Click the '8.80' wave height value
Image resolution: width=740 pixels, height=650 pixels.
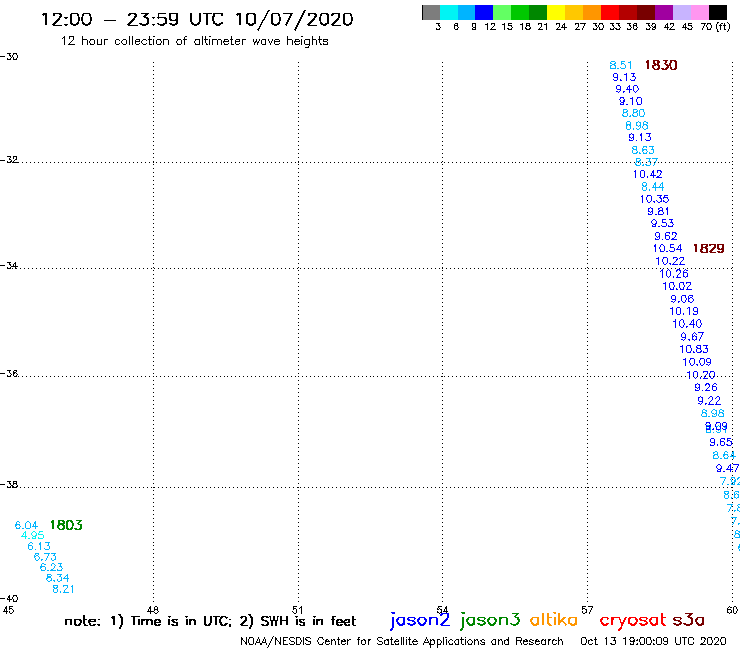[x=633, y=113]
